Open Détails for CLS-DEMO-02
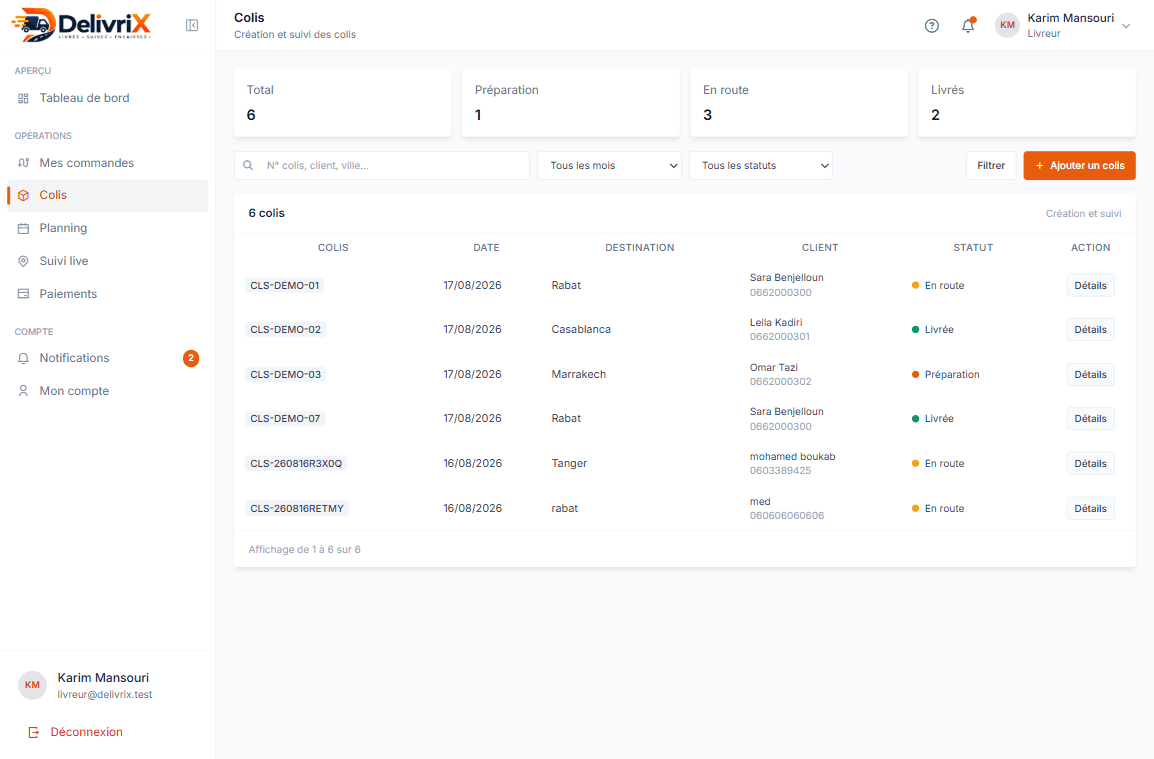Image resolution: width=1154 pixels, height=759 pixels. click(1090, 330)
